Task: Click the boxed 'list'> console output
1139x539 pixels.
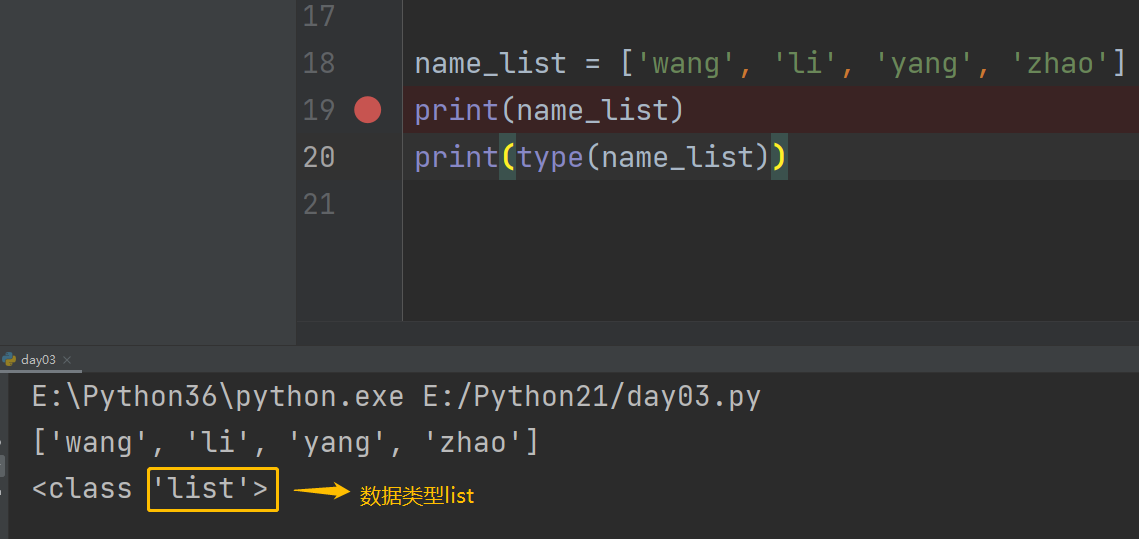Action: [x=212, y=489]
